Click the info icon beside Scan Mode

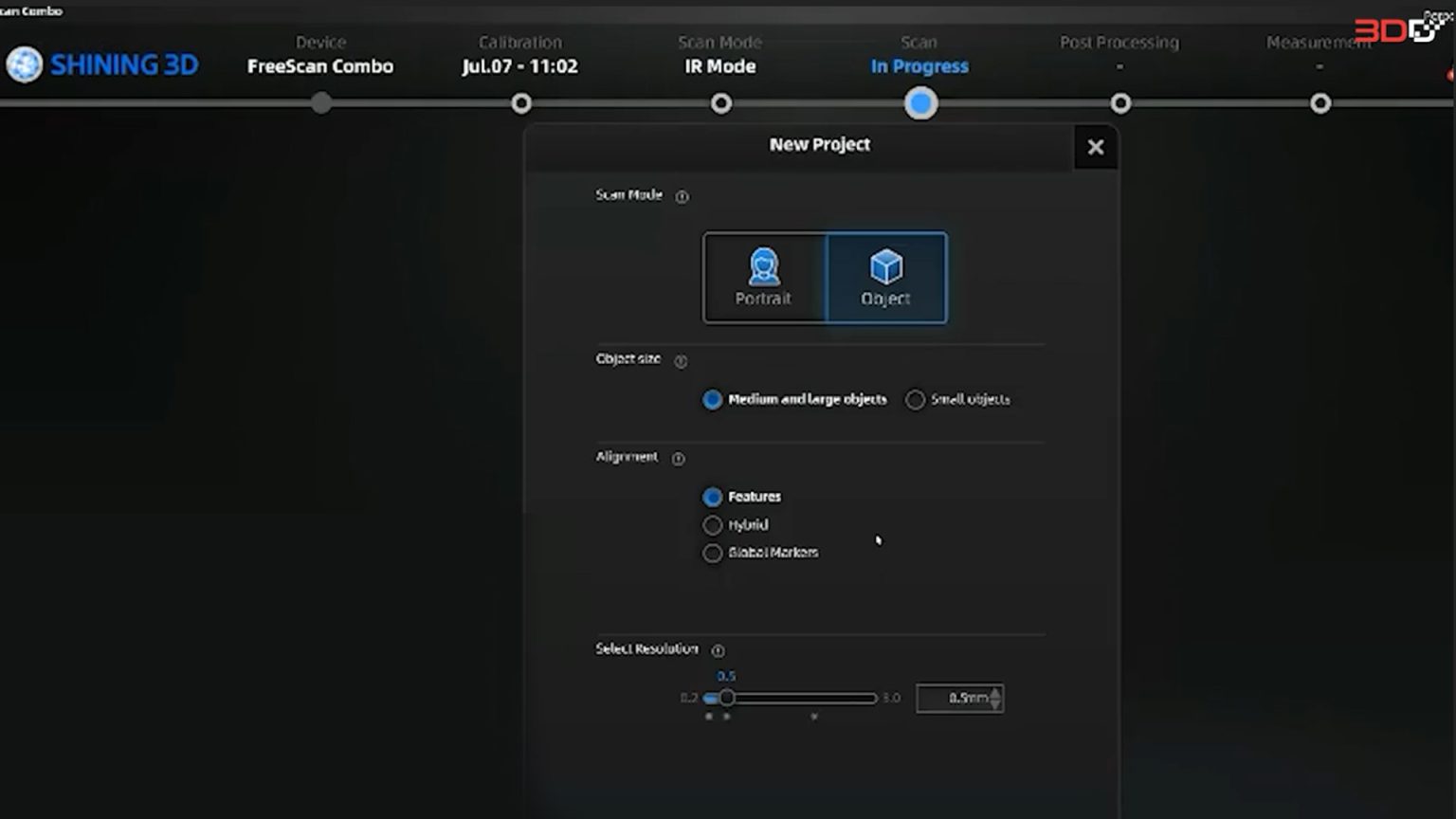(x=682, y=196)
